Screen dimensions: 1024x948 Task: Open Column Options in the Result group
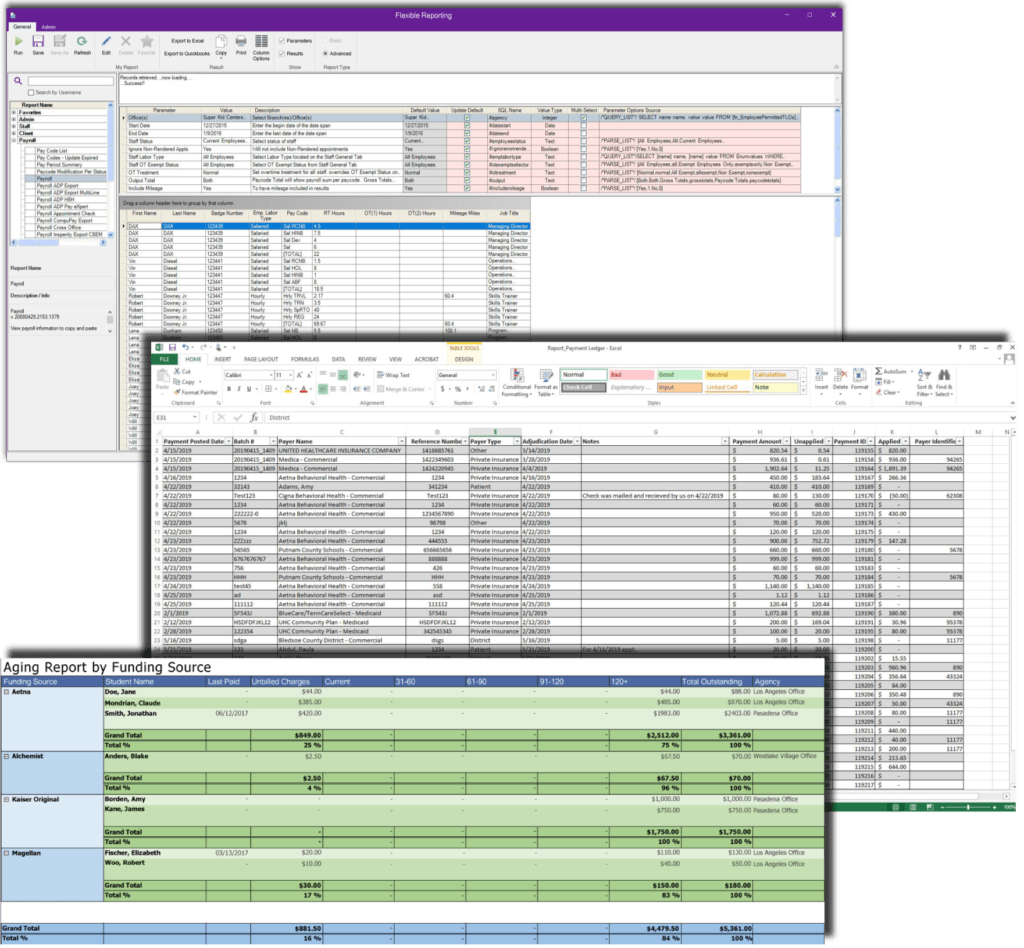(x=260, y=44)
